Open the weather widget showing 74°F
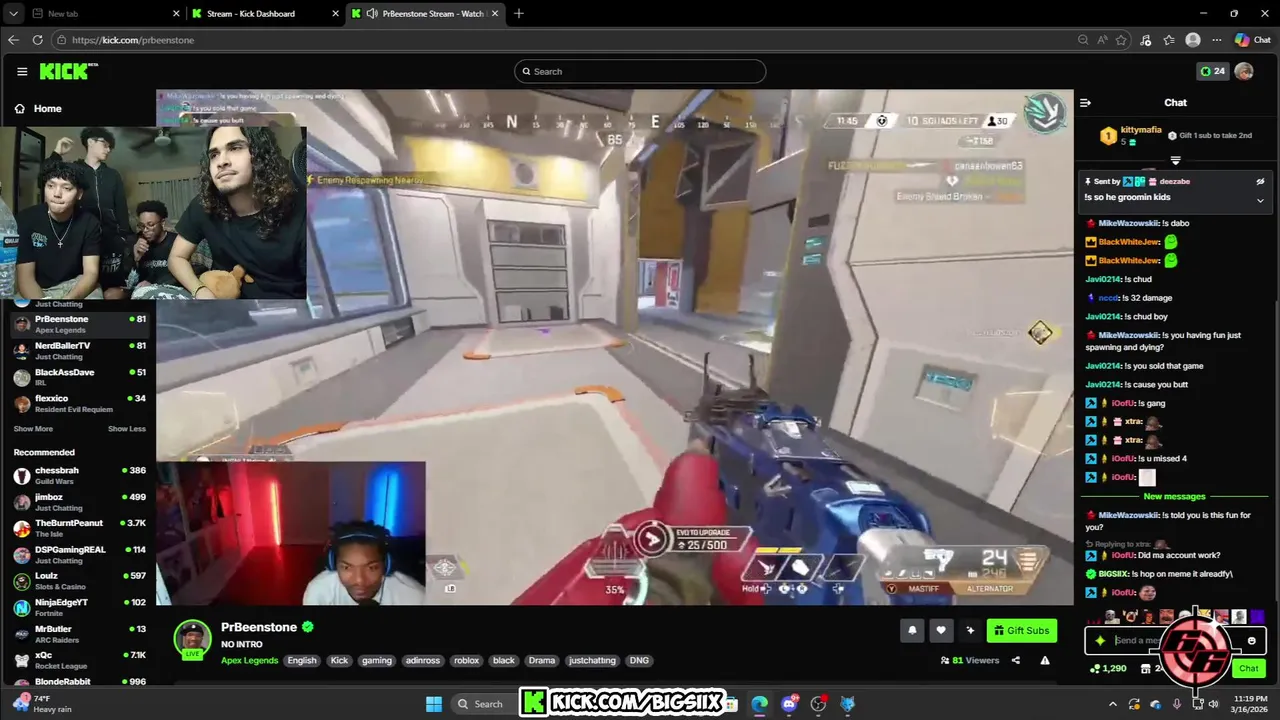The width and height of the screenshot is (1280, 720). pyautogui.click(x=45, y=704)
